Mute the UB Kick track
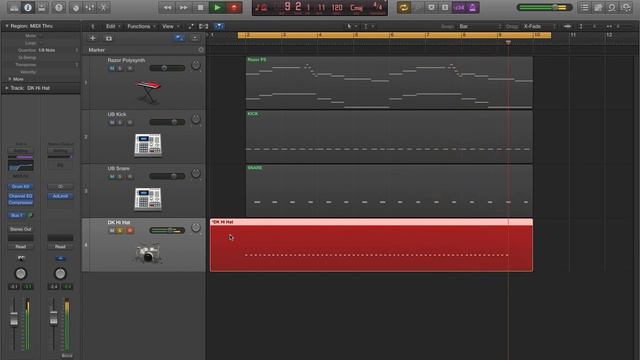The image size is (640, 360). pos(112,122)
